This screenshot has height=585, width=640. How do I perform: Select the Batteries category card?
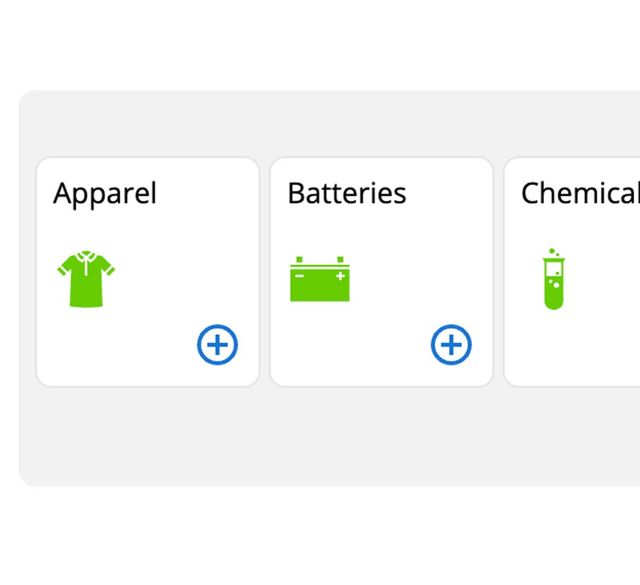381,271
